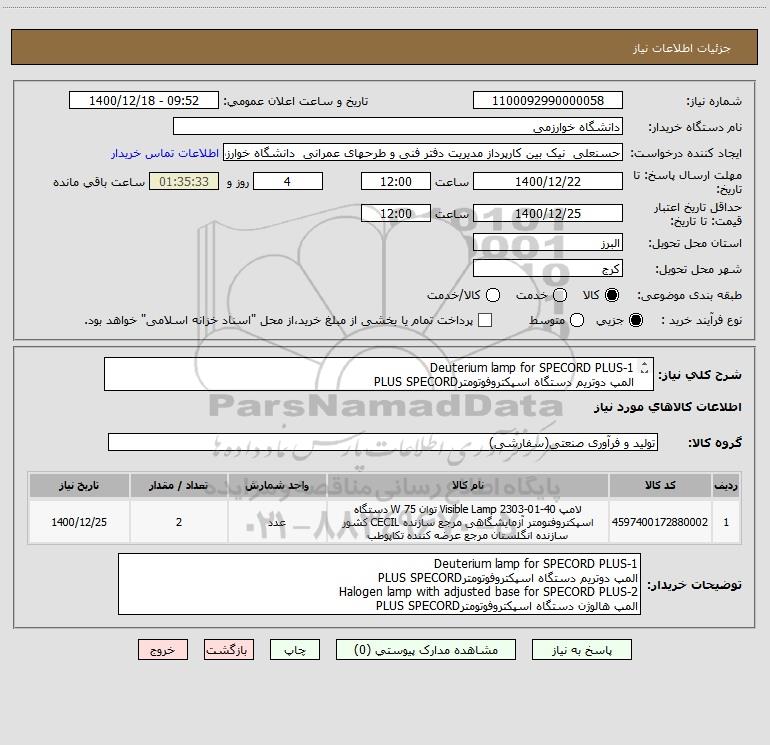Click the remaining time field 01:35:33
Image resolution: width=770 pixels, height=745 pixels.
[x=184, y=181]
